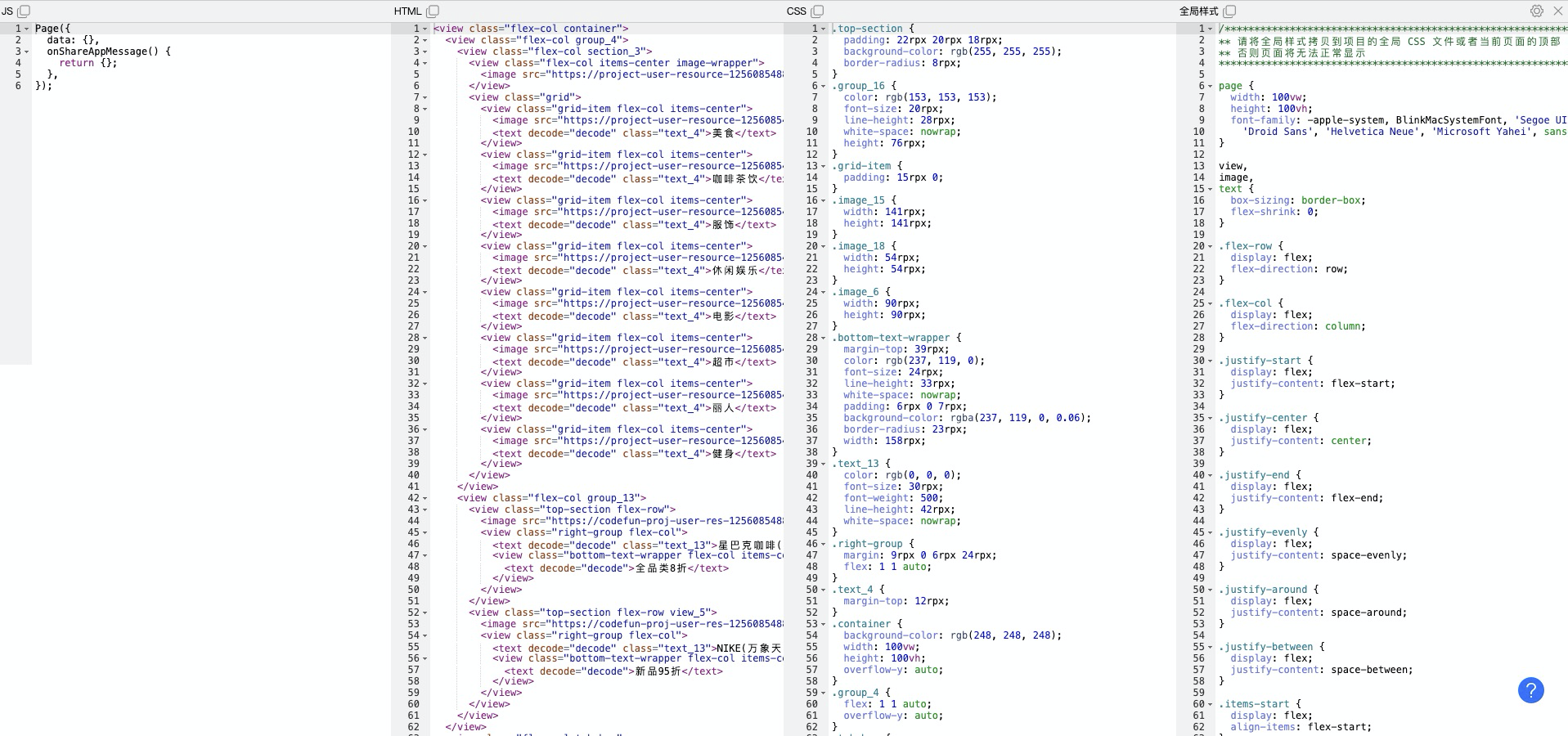
Task: Fold the .container rule in CSS
Action: tap(824, 624)
